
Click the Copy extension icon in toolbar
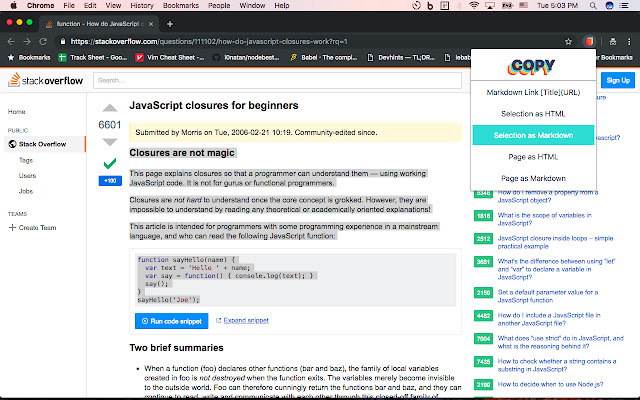coord(591,42)
